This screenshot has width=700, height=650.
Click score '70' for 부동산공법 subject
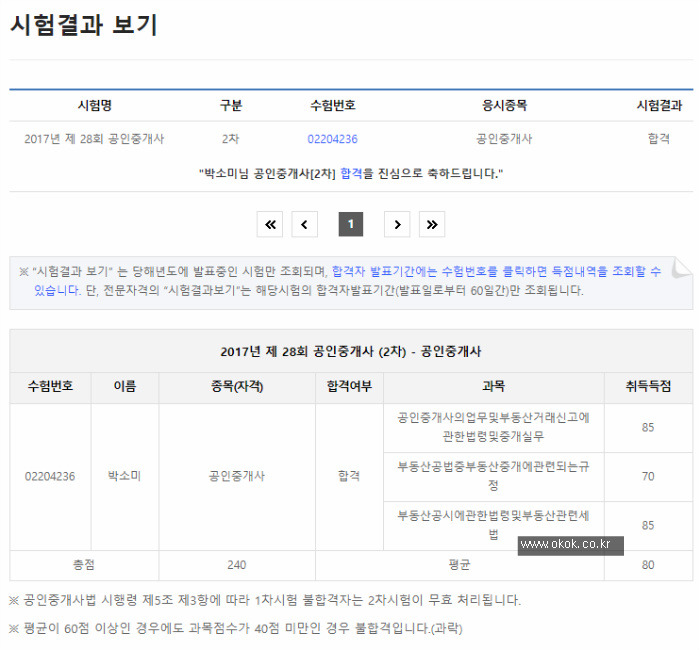coord(648,476)
